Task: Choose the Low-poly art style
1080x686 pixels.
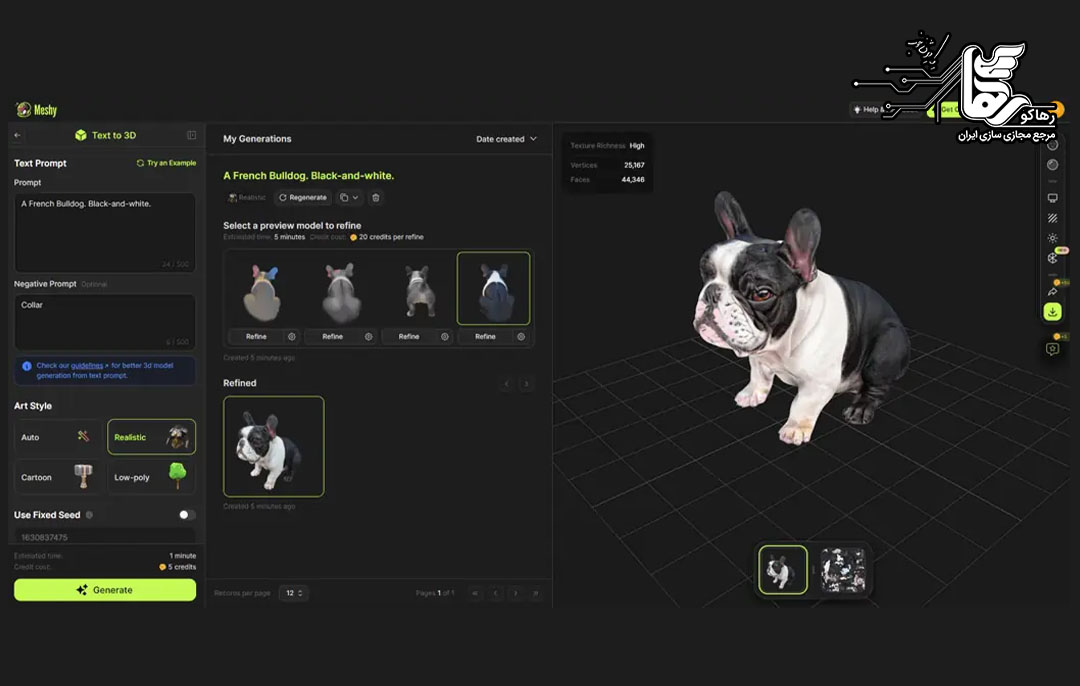Action: [x=151, y=477]
